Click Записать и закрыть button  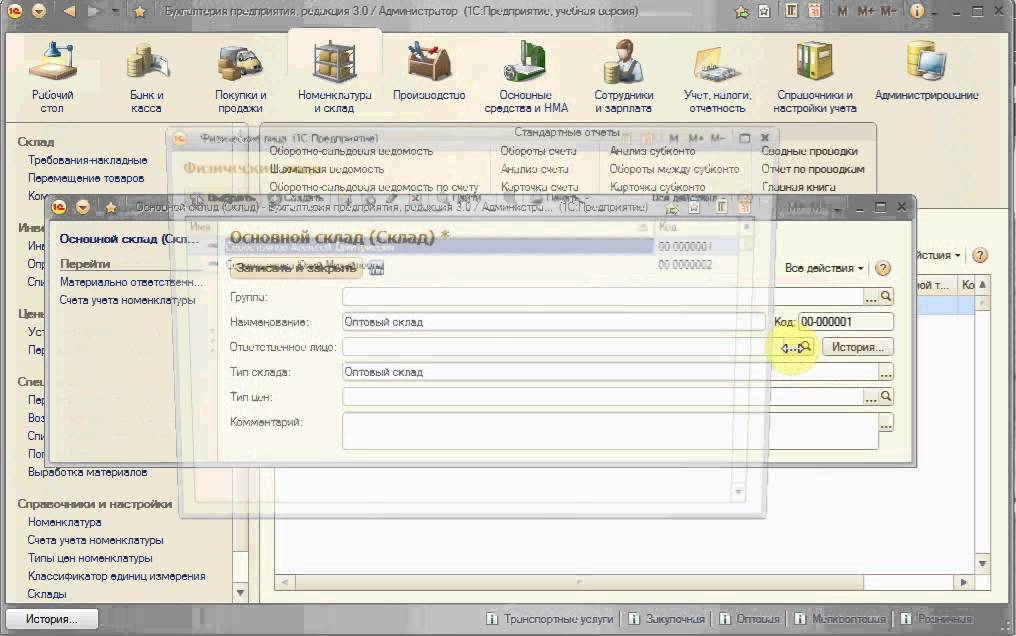point(296,267)
